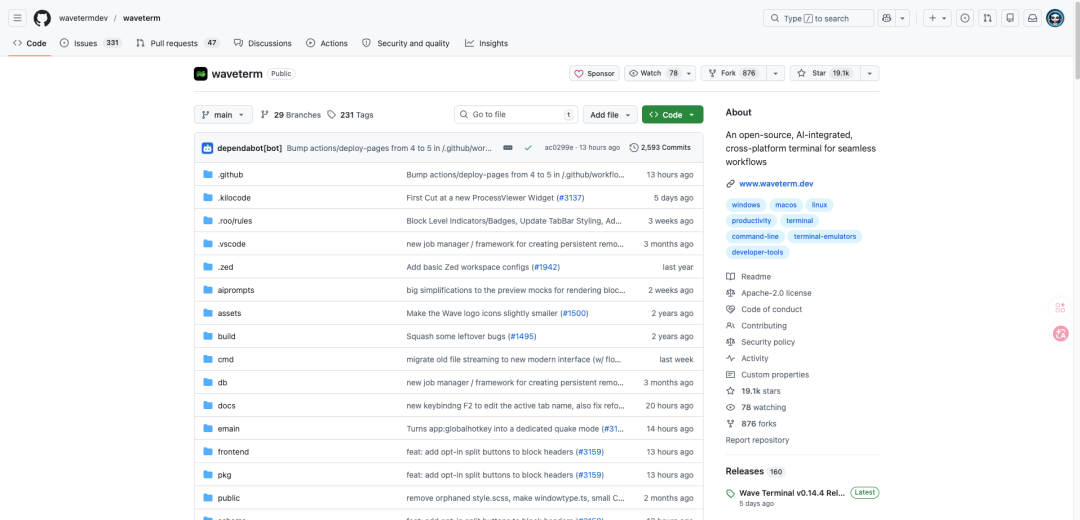Click the Sponsor button
The width and height of the screenshot is (1080, 520).
tap(594, 73)
